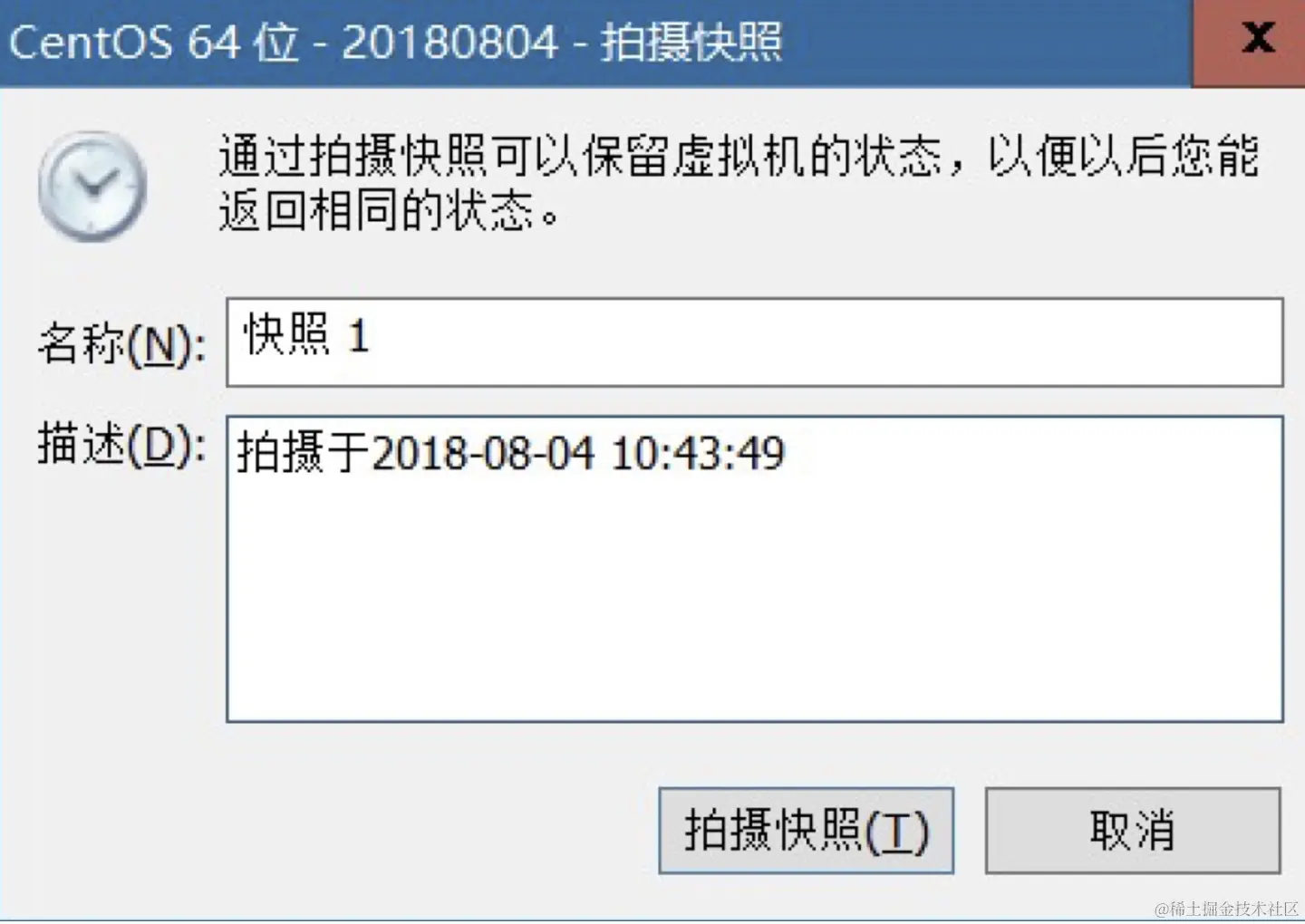Focus the 名称 name input field

(755, 342)
